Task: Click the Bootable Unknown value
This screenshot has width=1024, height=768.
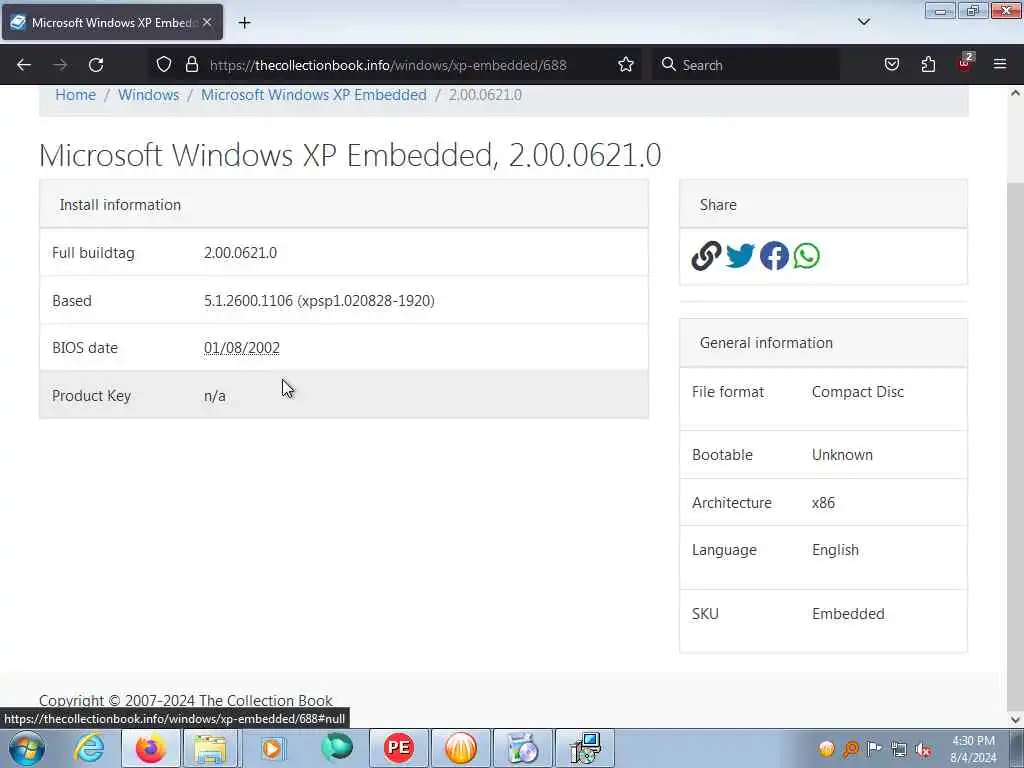Action: pyautogui.click(x=842, y=455)
